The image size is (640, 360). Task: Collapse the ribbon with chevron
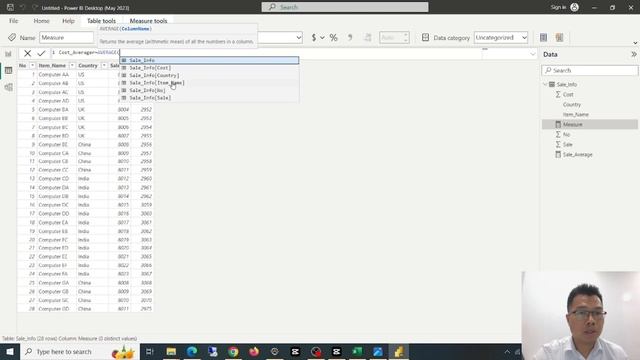pyautogui.click(x=635, y=43)
